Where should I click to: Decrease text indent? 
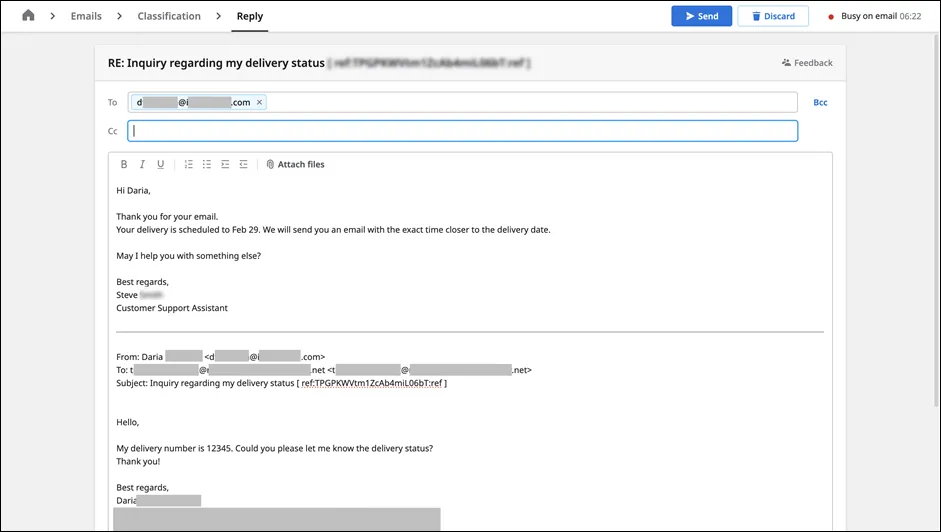click(243, 164)
